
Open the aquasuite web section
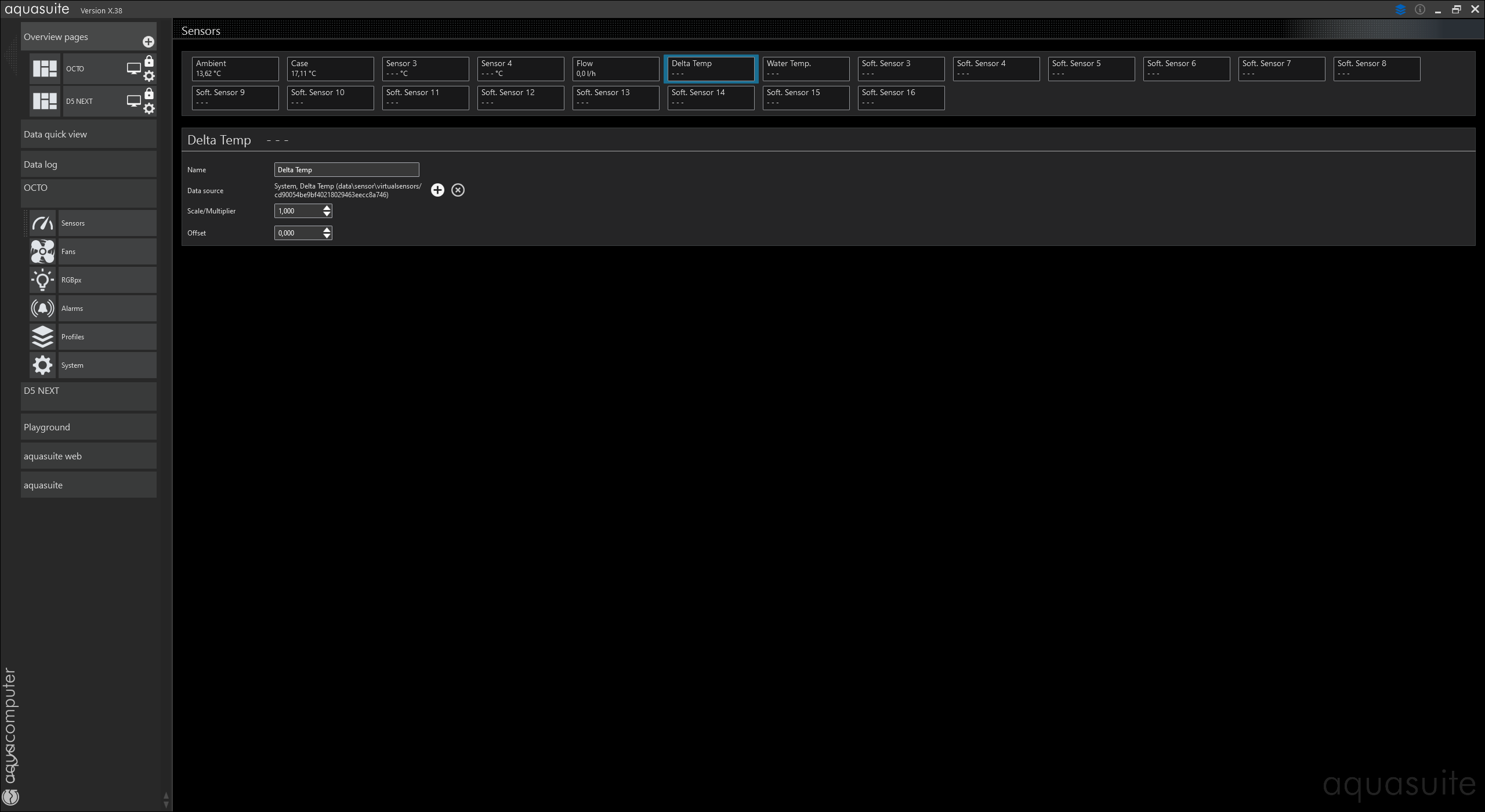tap(88, 456)
